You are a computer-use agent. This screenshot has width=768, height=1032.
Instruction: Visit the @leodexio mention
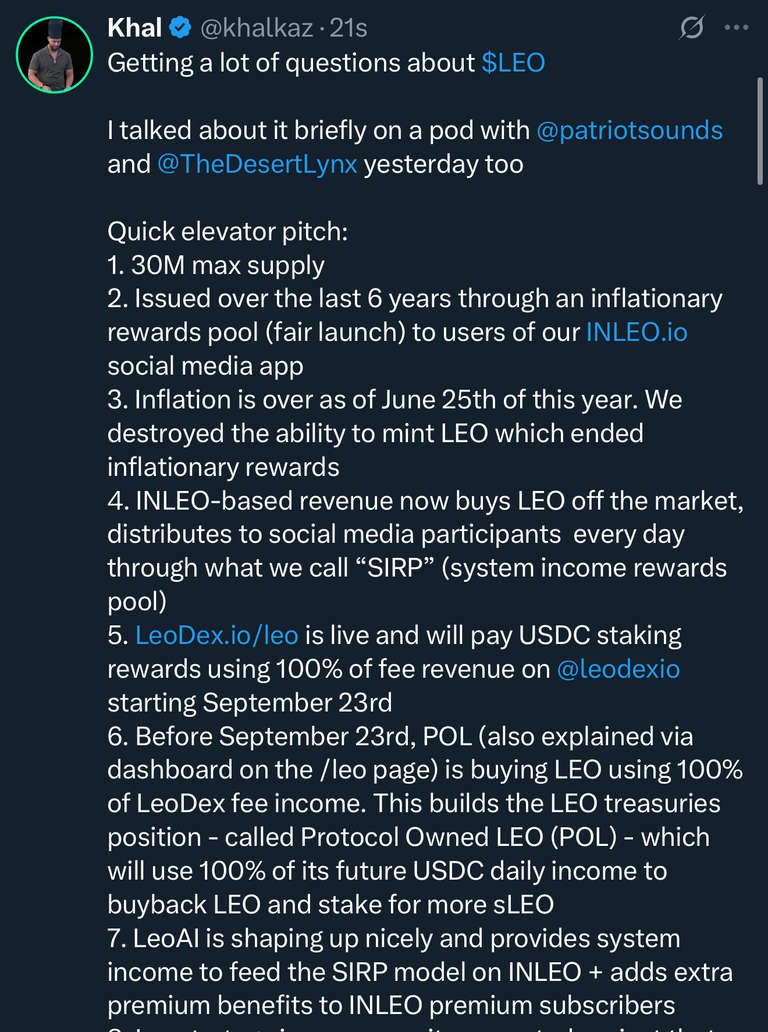point(618,669)
